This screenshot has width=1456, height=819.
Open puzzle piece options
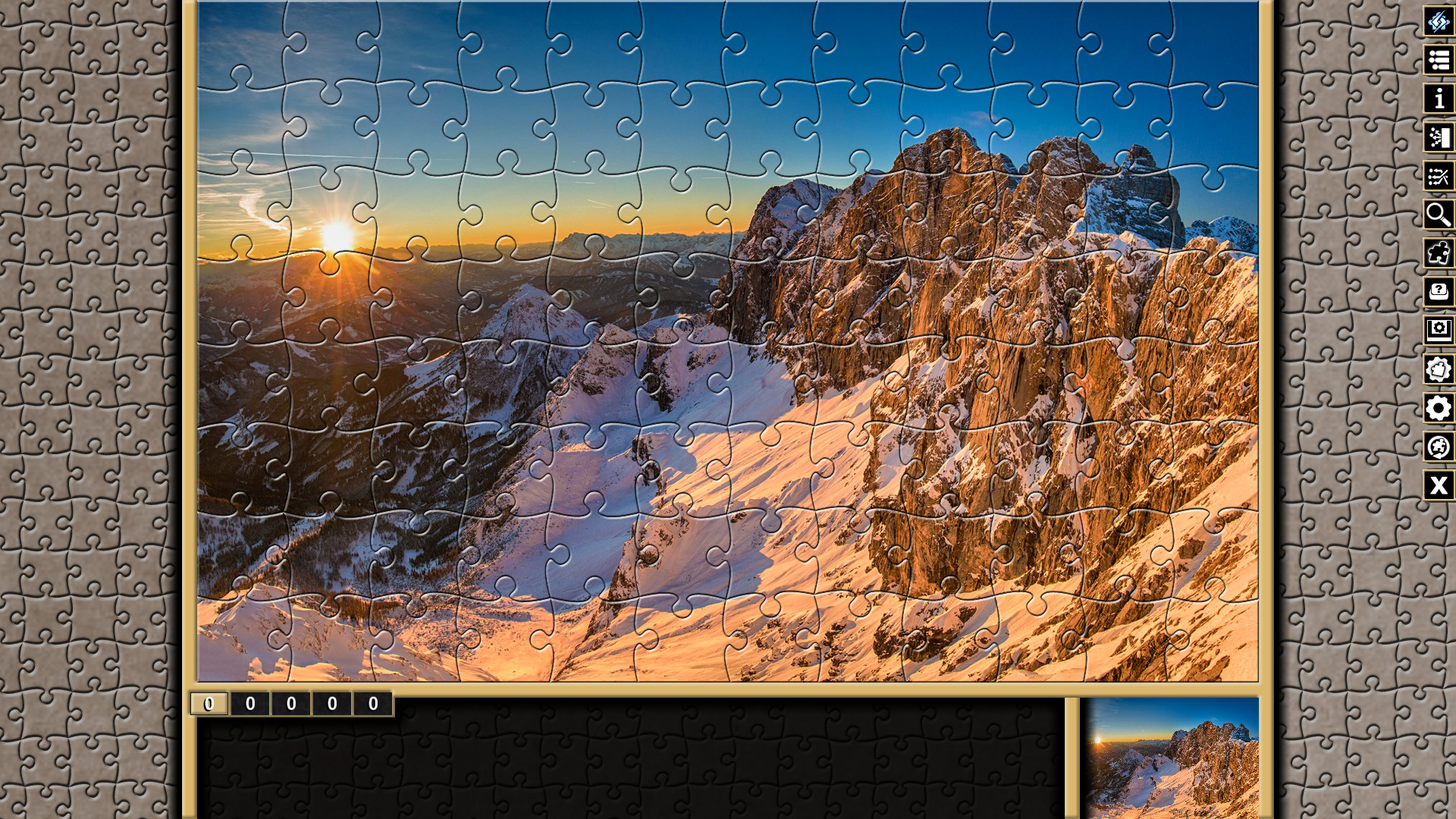pos(1438,368)
